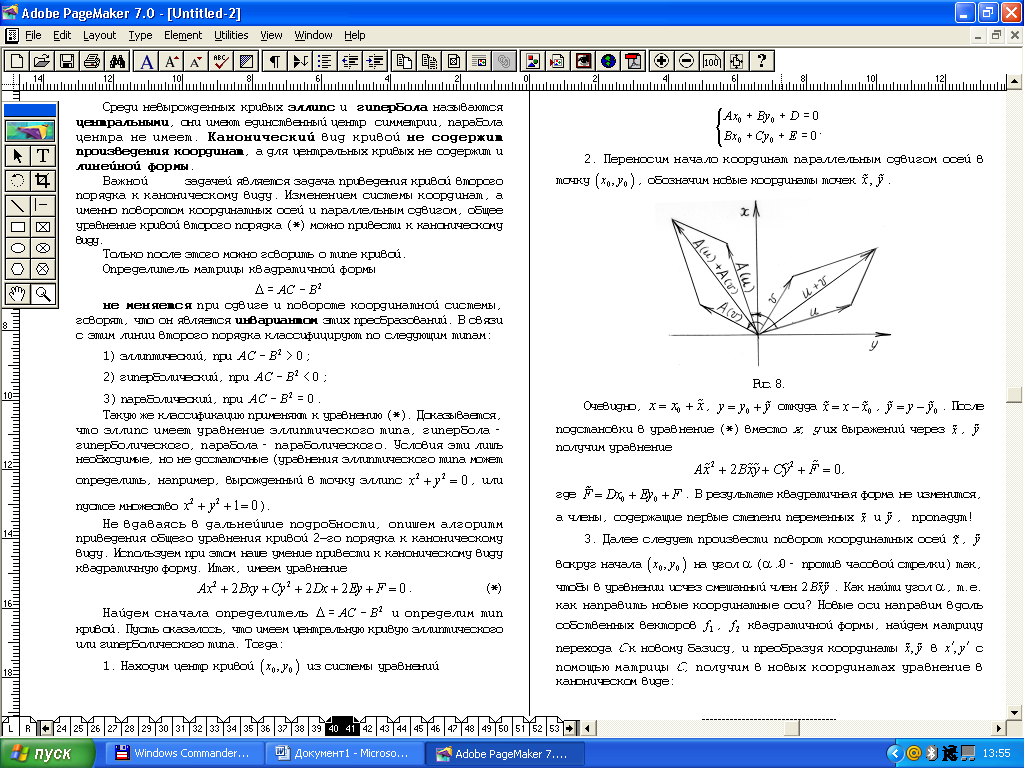This screenshot has width=1024, height=768.
Task: Click the Character specs blue A icon
Action: [x=147, y=61]
